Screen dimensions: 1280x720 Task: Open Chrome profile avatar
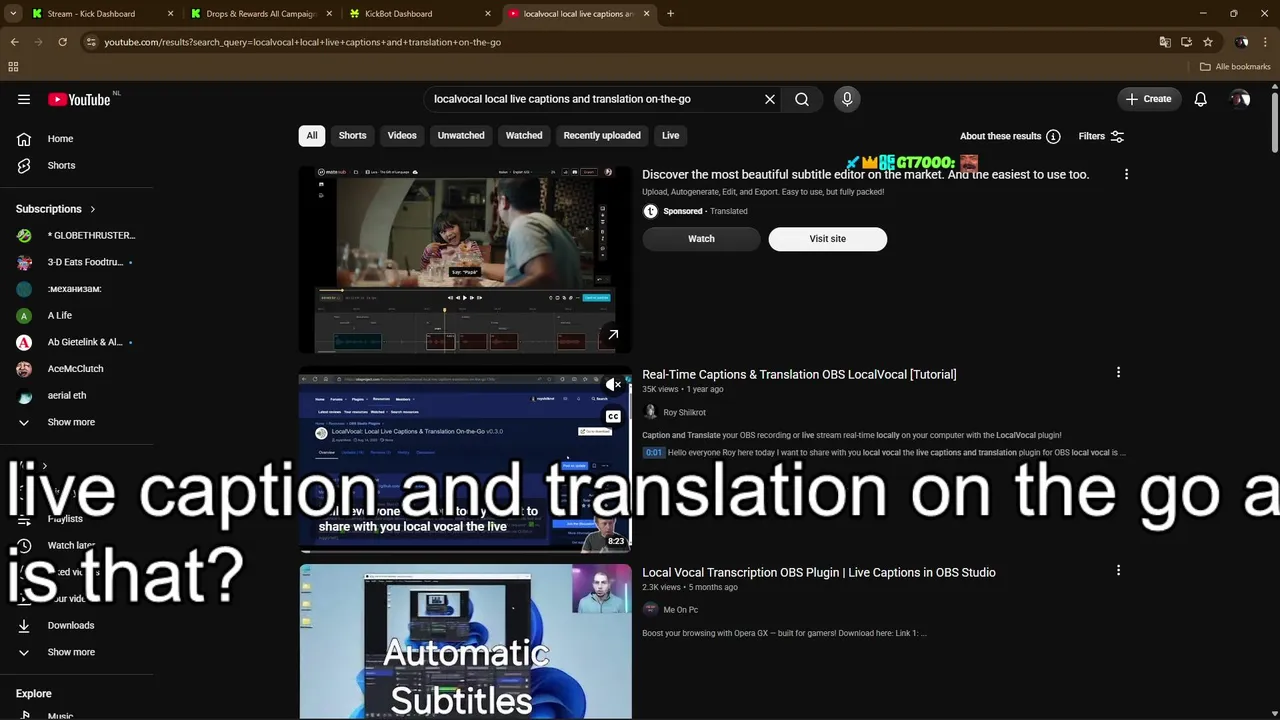pos(1241,42)
